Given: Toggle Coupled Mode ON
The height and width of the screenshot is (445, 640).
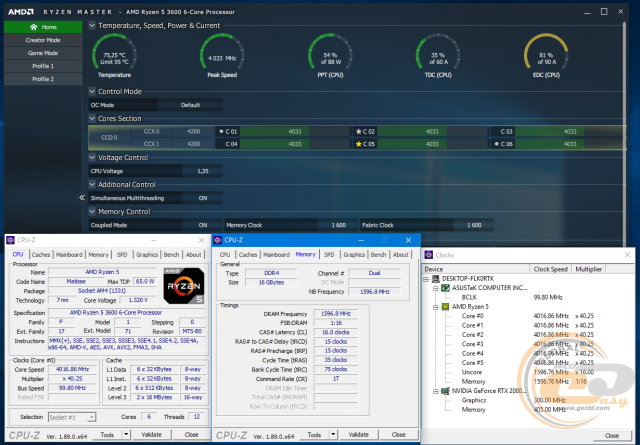Looking at the screenshot, I should 203,225.
